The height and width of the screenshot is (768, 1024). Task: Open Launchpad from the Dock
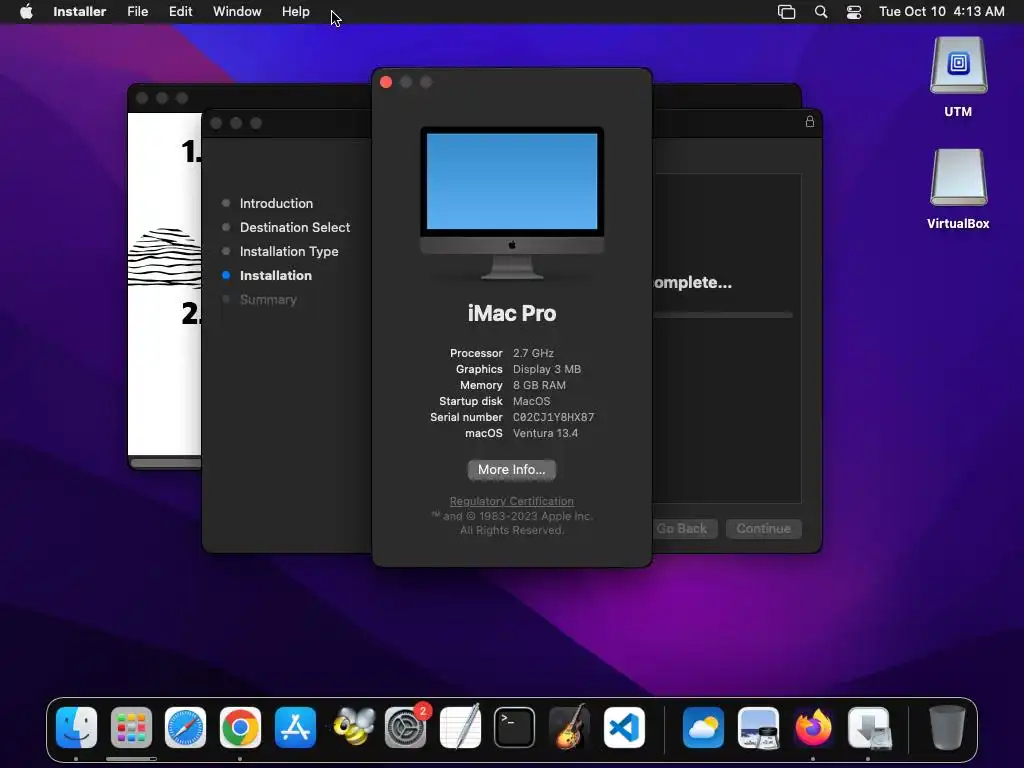(x=131, y=728)
